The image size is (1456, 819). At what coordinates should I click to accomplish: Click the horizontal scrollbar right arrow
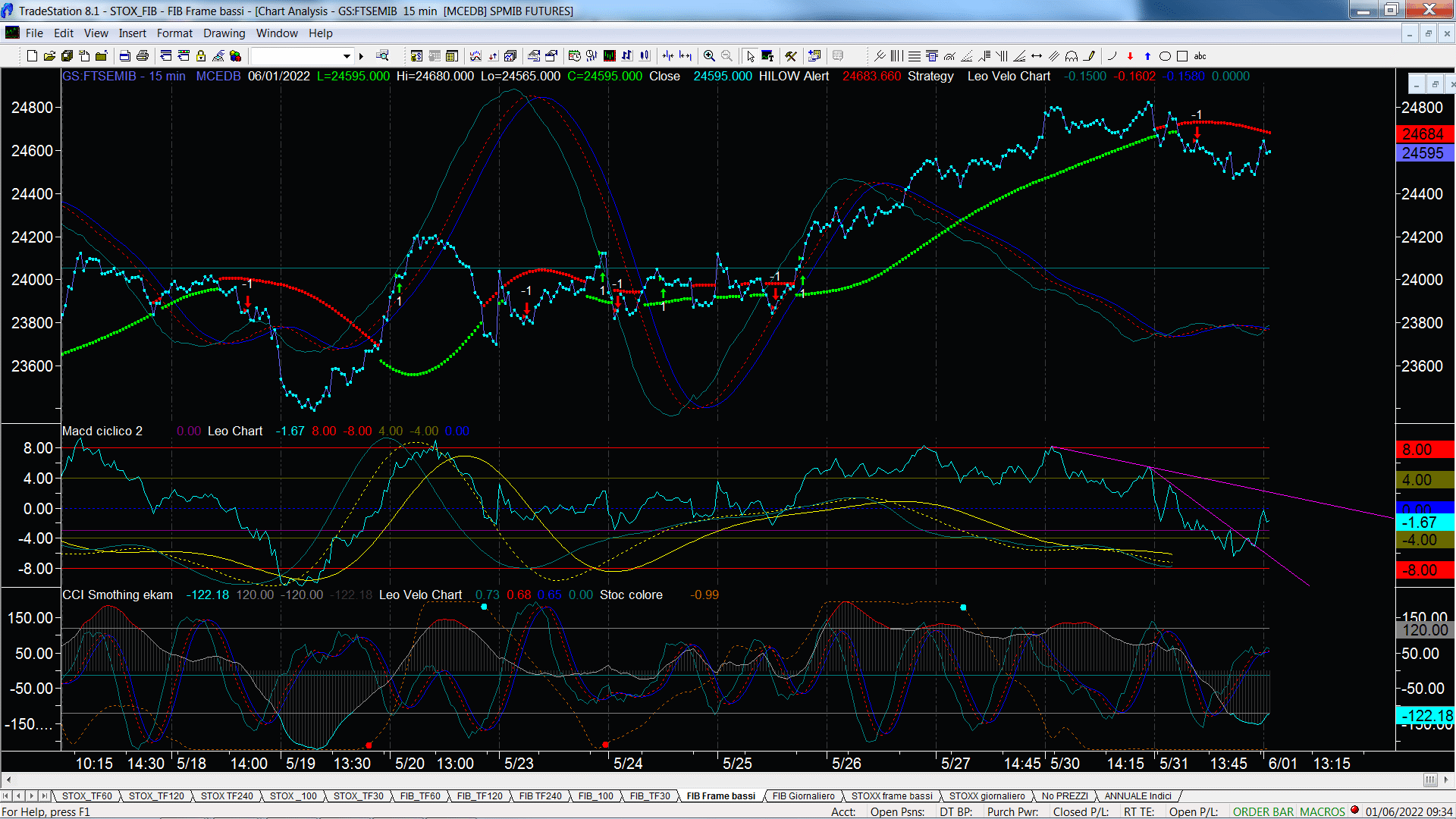(1446, 780)
